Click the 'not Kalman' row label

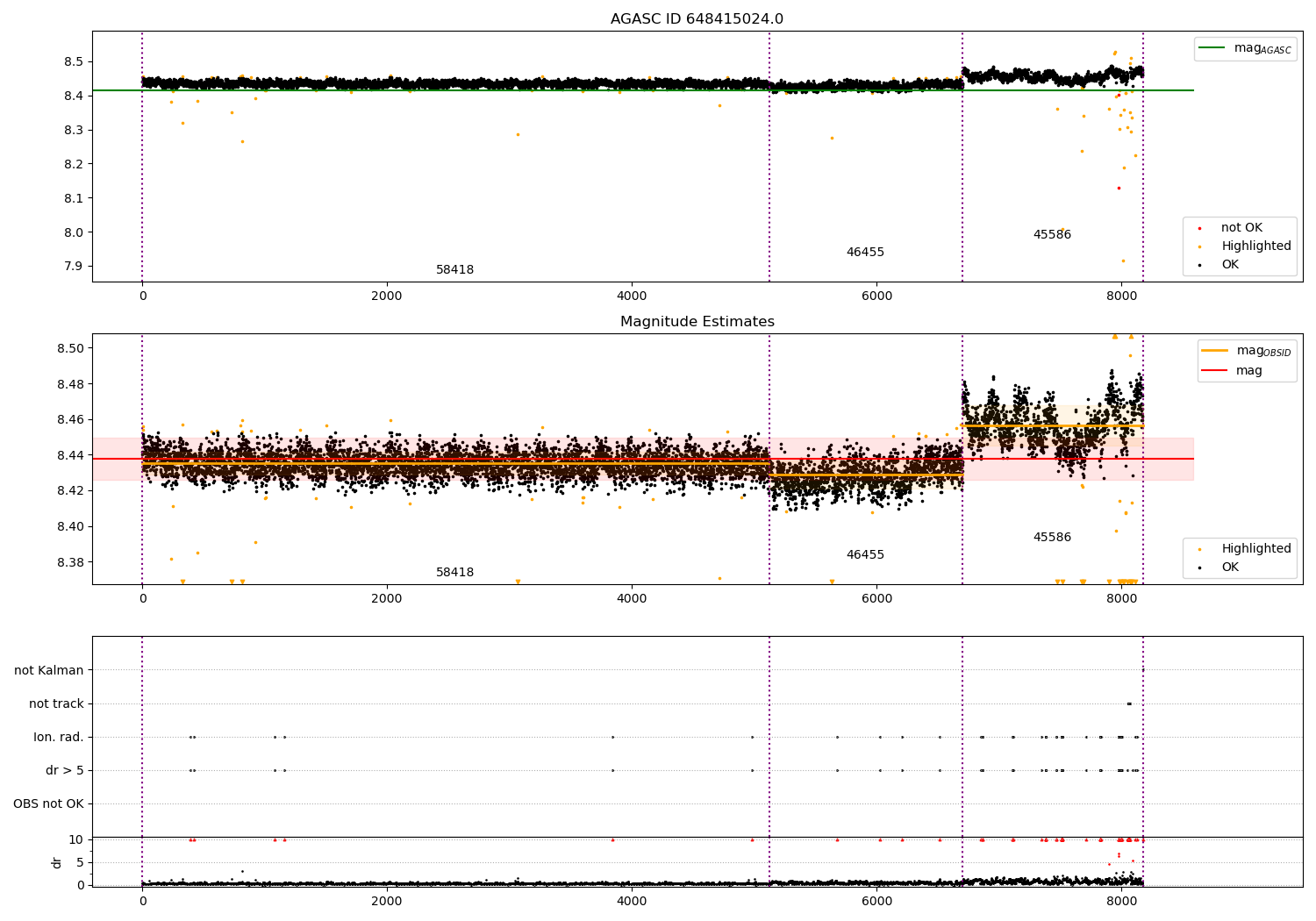[x=49, y=671]
